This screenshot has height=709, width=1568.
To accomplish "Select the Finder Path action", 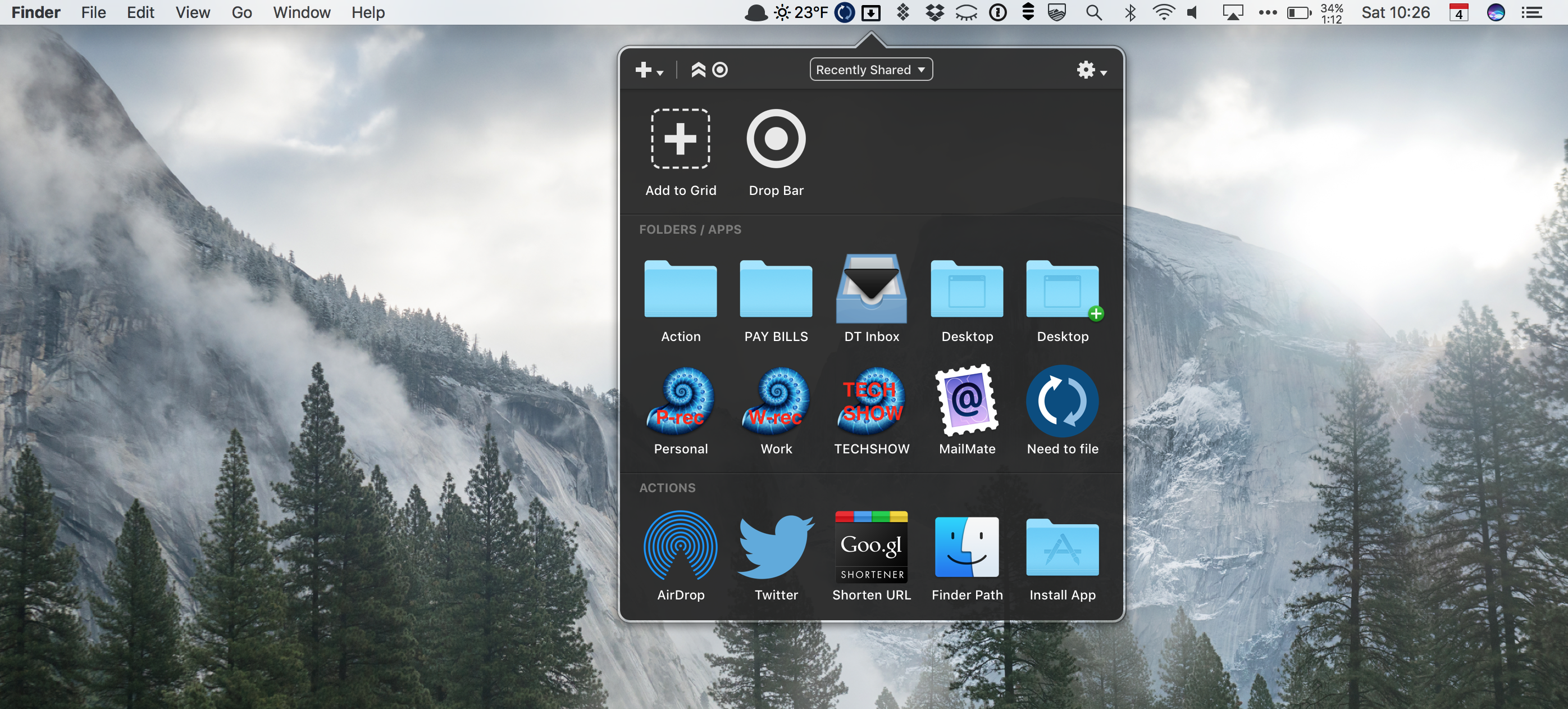I will (x=967, y=547).
